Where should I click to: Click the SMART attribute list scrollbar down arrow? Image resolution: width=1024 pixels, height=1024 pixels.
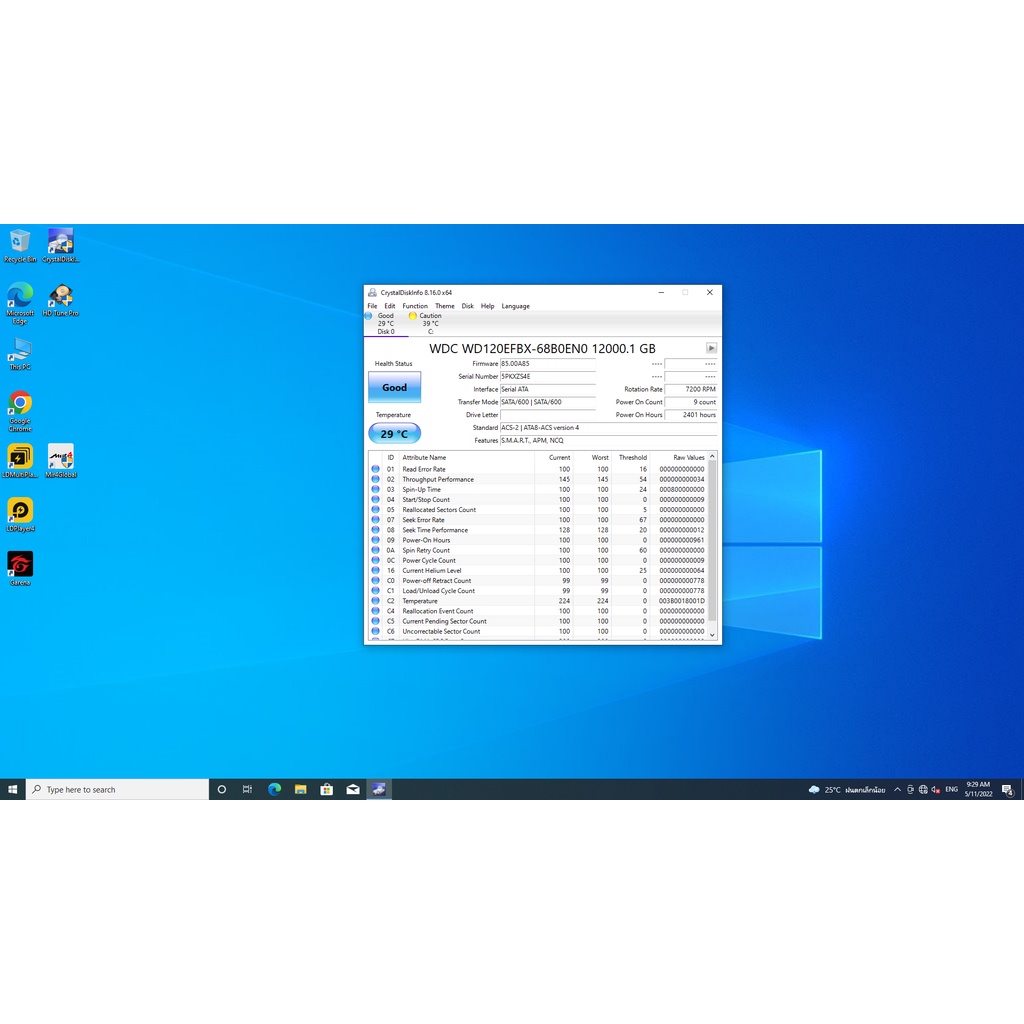(x=712, y=634)
